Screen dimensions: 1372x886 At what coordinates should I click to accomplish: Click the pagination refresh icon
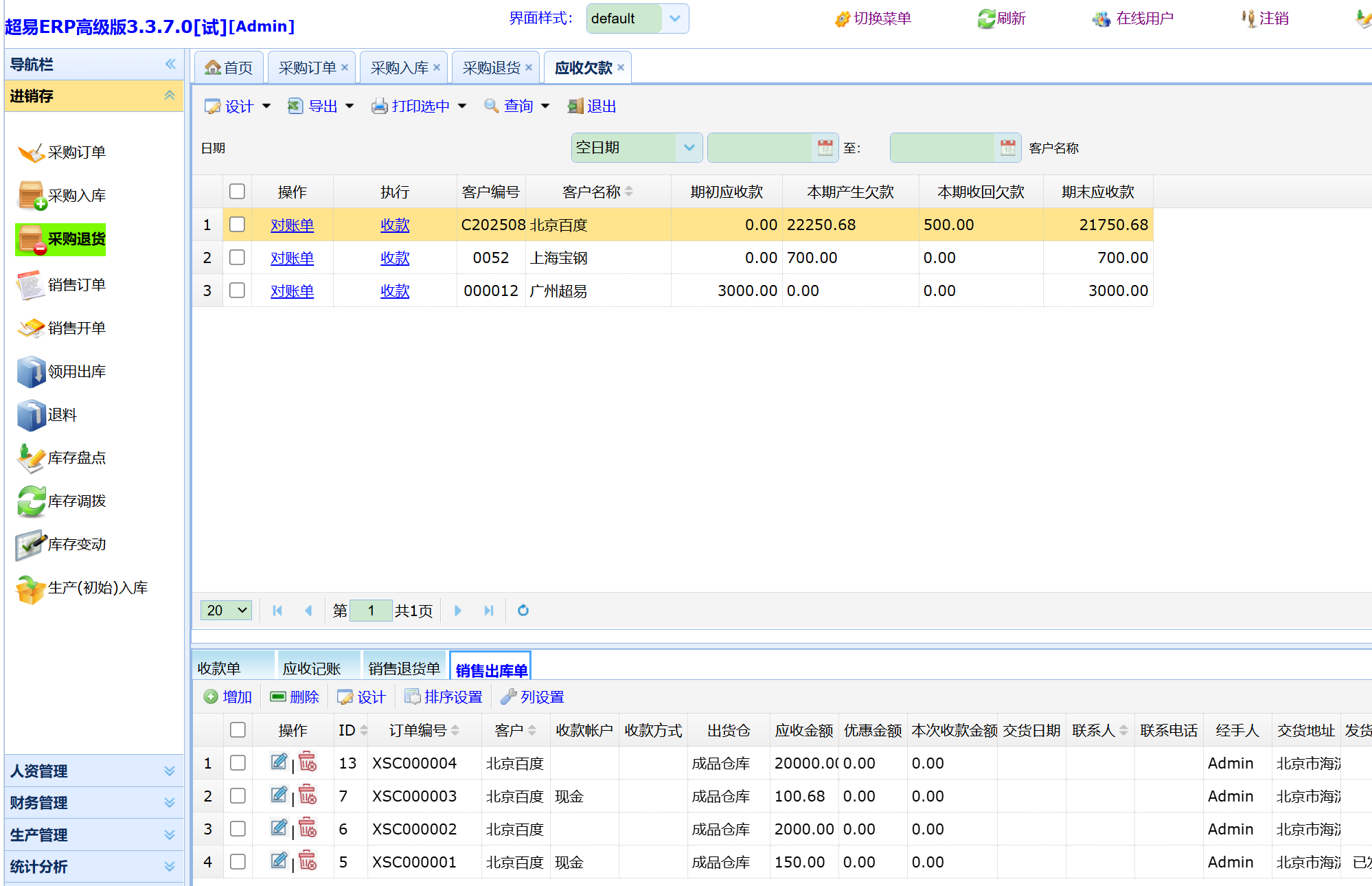coord(523,611)
